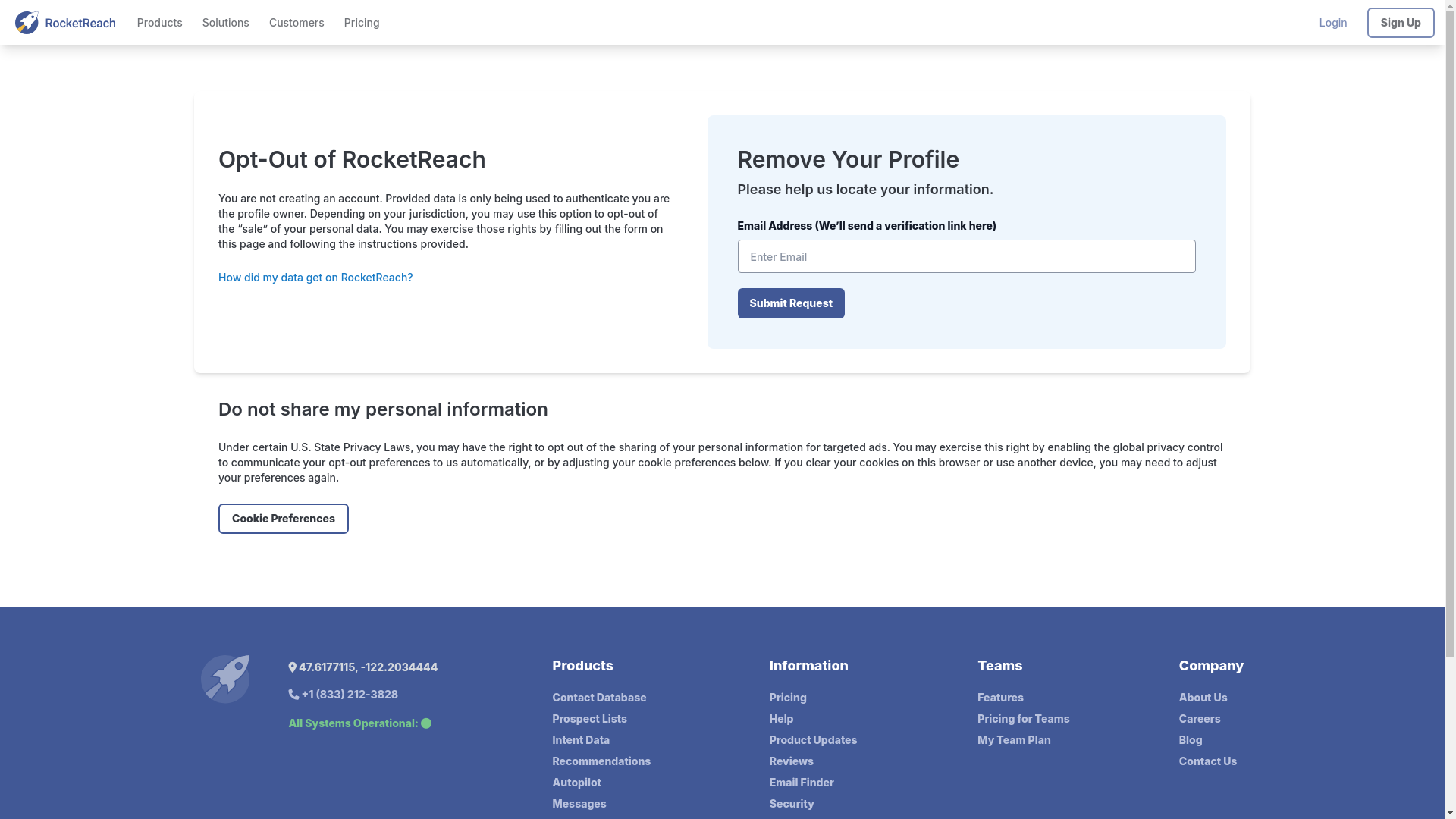
Task: Open the Solutions menu
Action: [225, 23]
